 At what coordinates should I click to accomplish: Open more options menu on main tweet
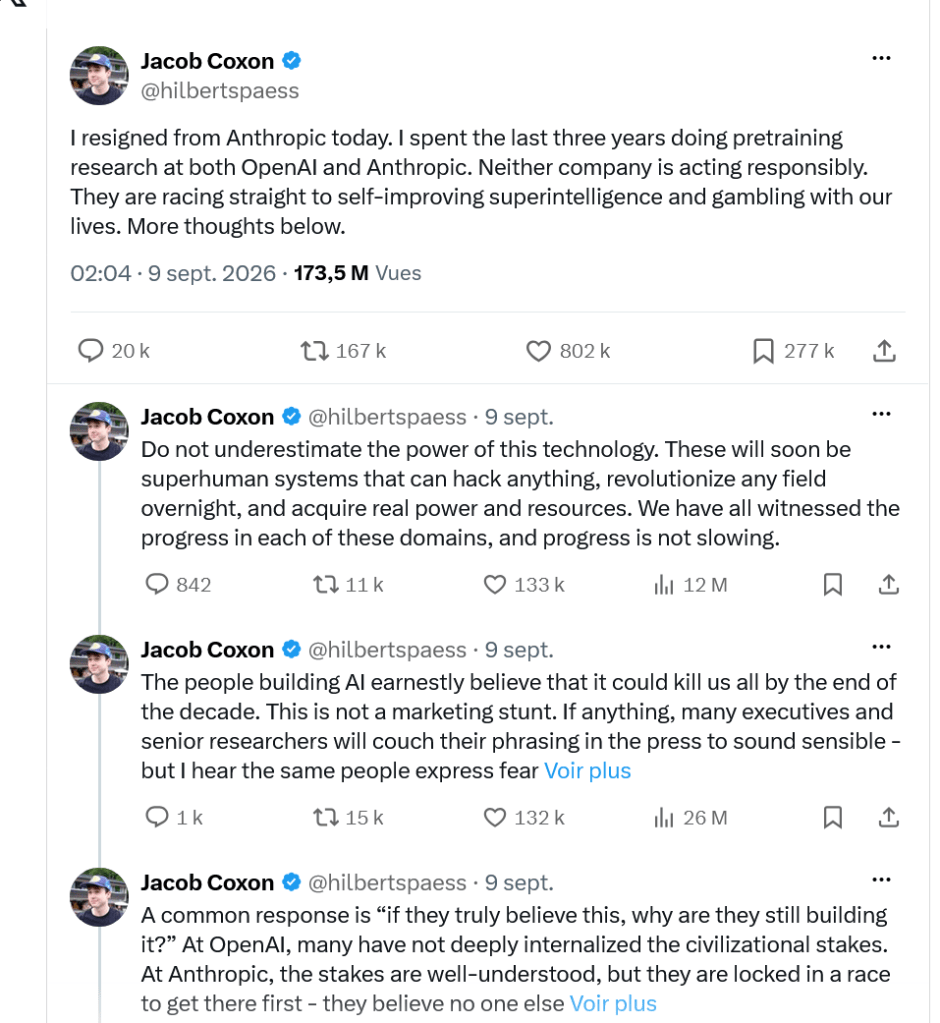pos(881,58)
